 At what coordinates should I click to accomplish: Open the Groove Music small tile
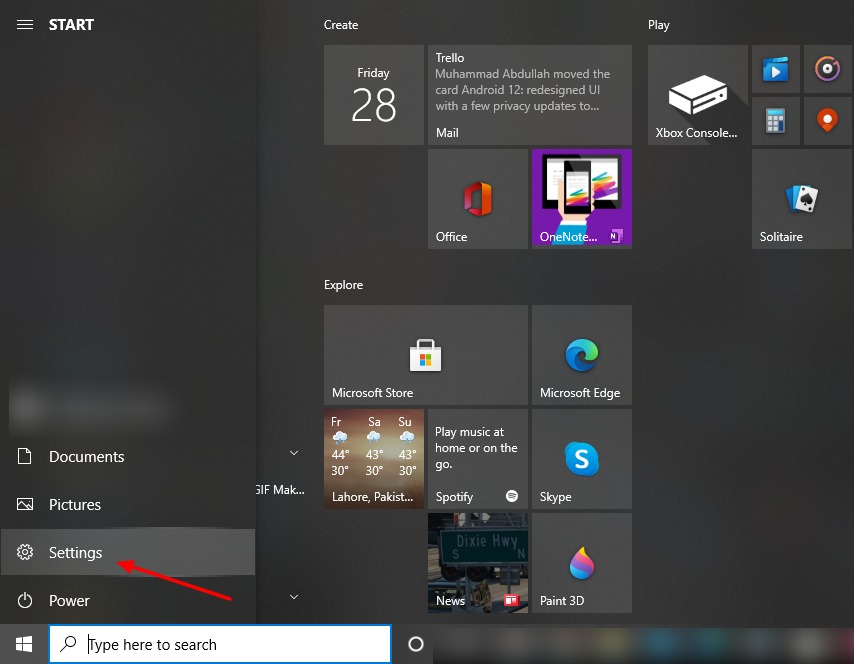[827, 69]
